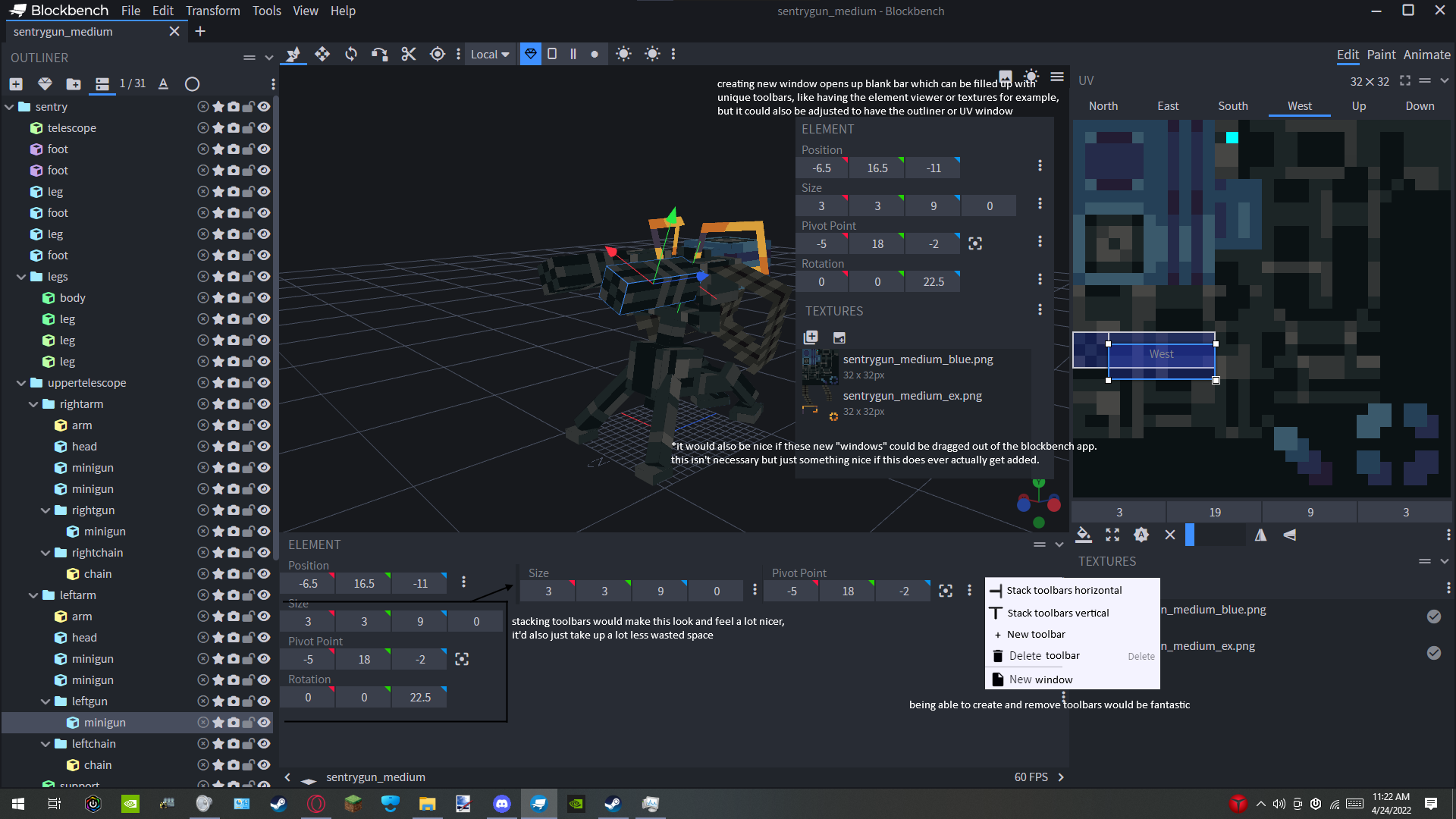Click Stack toolbars vertical option
The width and height of the screenshot is (1456, 819).
pyautogui.click(x=1057, y=612)
